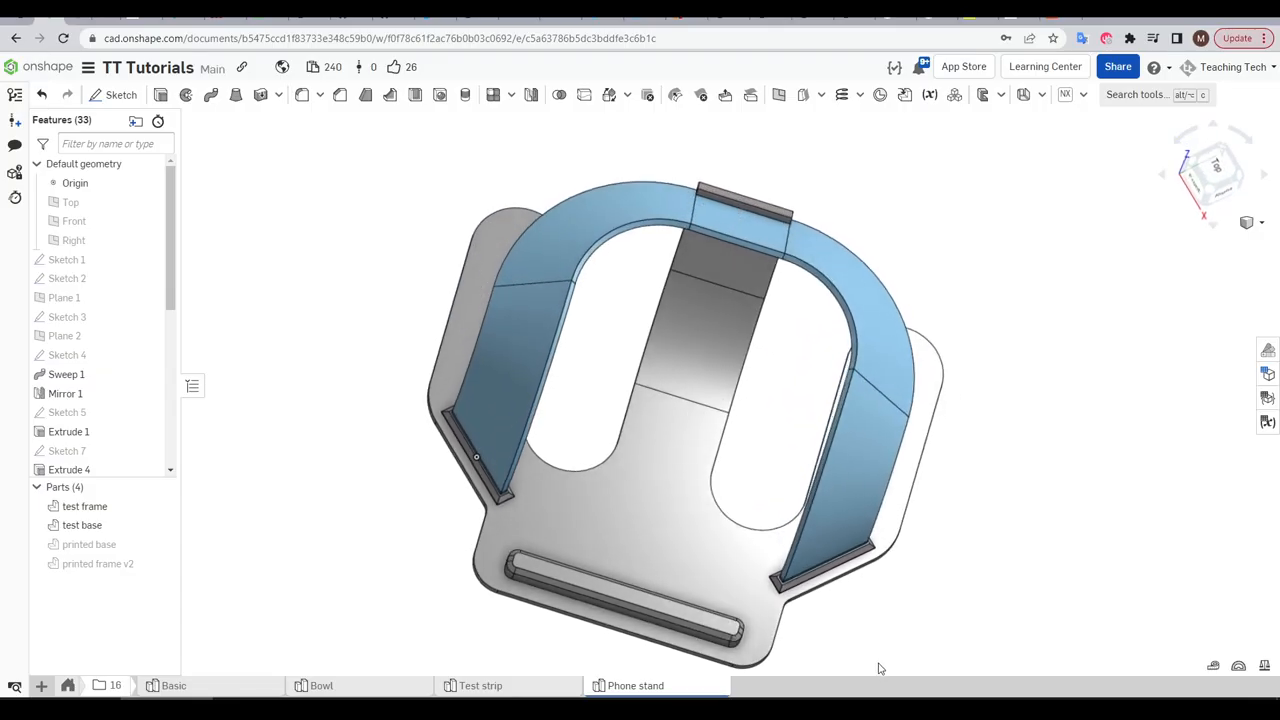The width and height of the screenshot is (1280, 720).
Task: Select the Loft tool
Action: [x=236, y=94]
